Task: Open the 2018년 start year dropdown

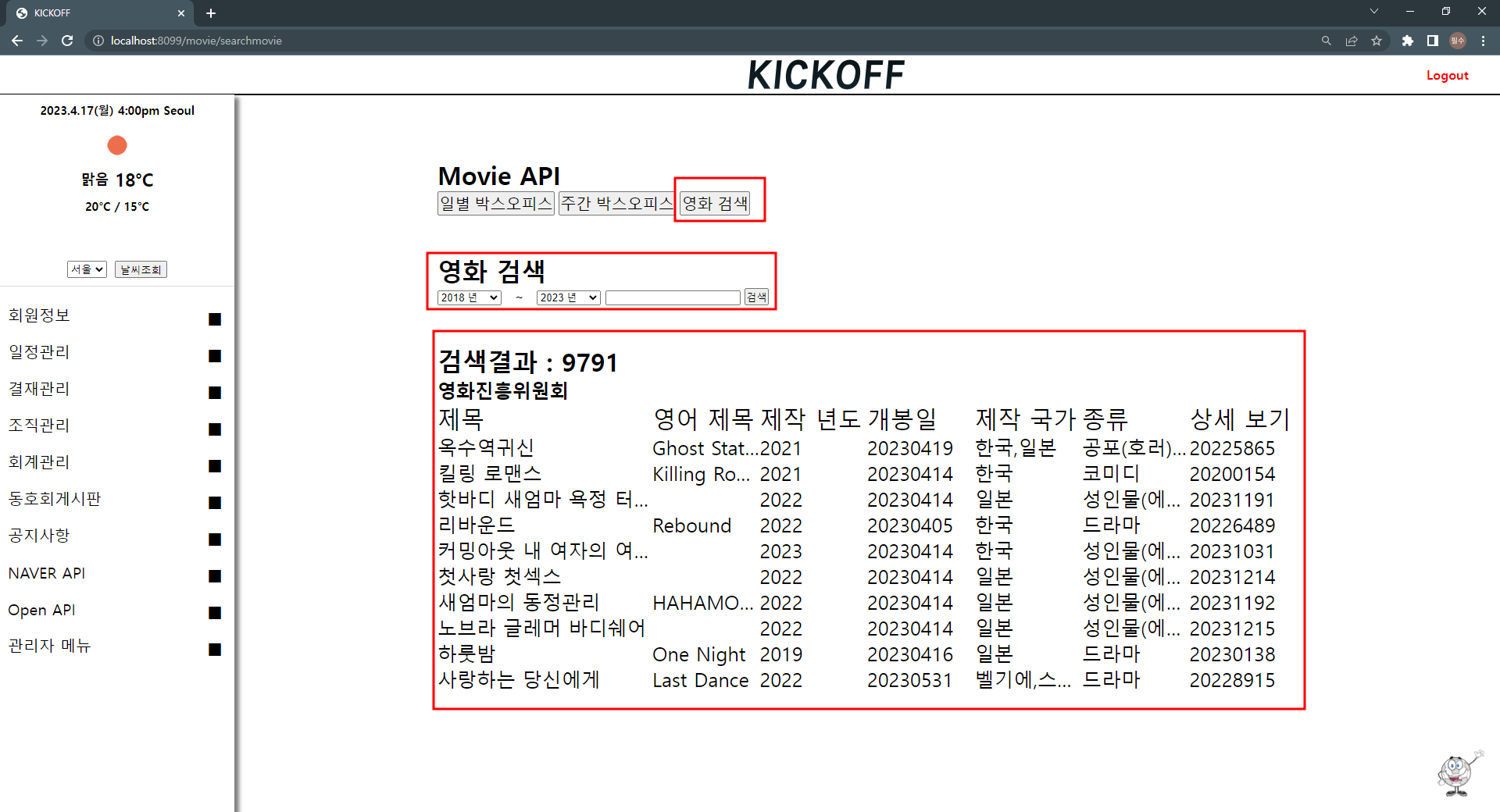Action: pos(468,297)
